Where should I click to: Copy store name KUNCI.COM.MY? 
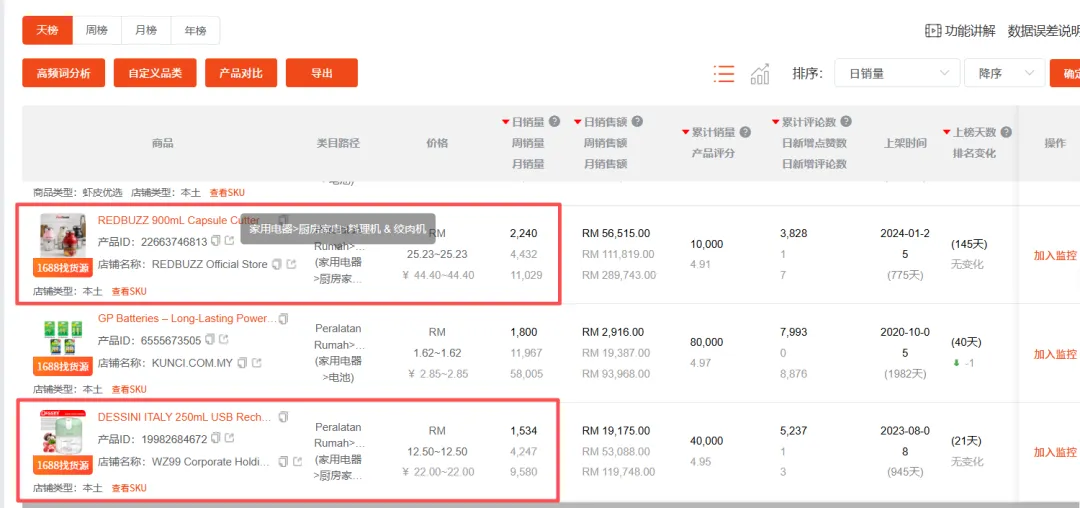point(242,362)
